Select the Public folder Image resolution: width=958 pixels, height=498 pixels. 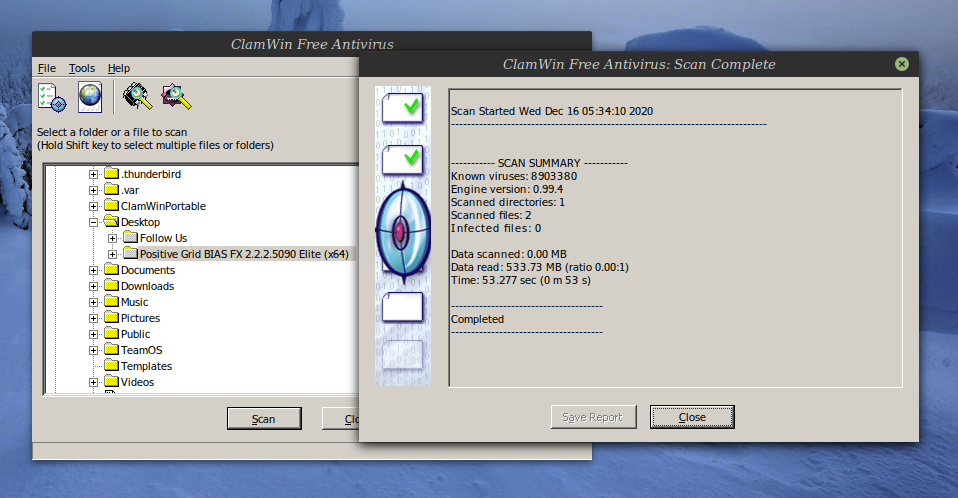click(135, 334)
